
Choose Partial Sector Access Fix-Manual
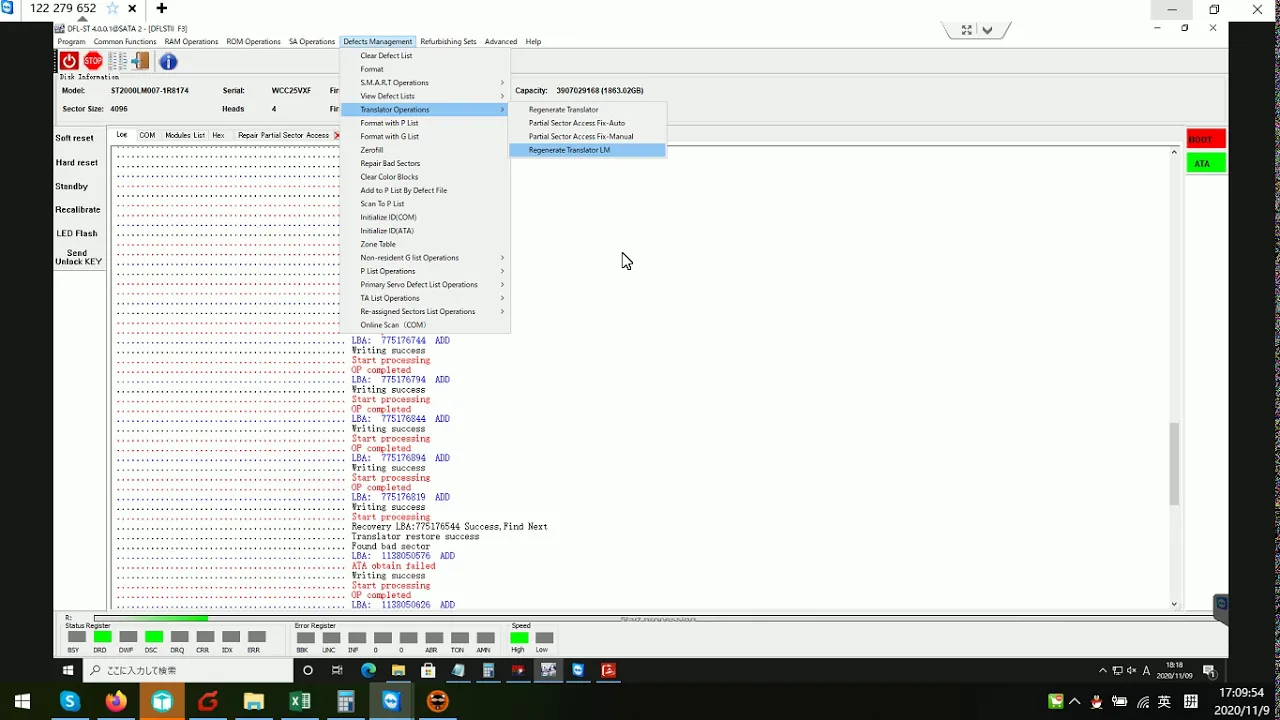point(586,137)
